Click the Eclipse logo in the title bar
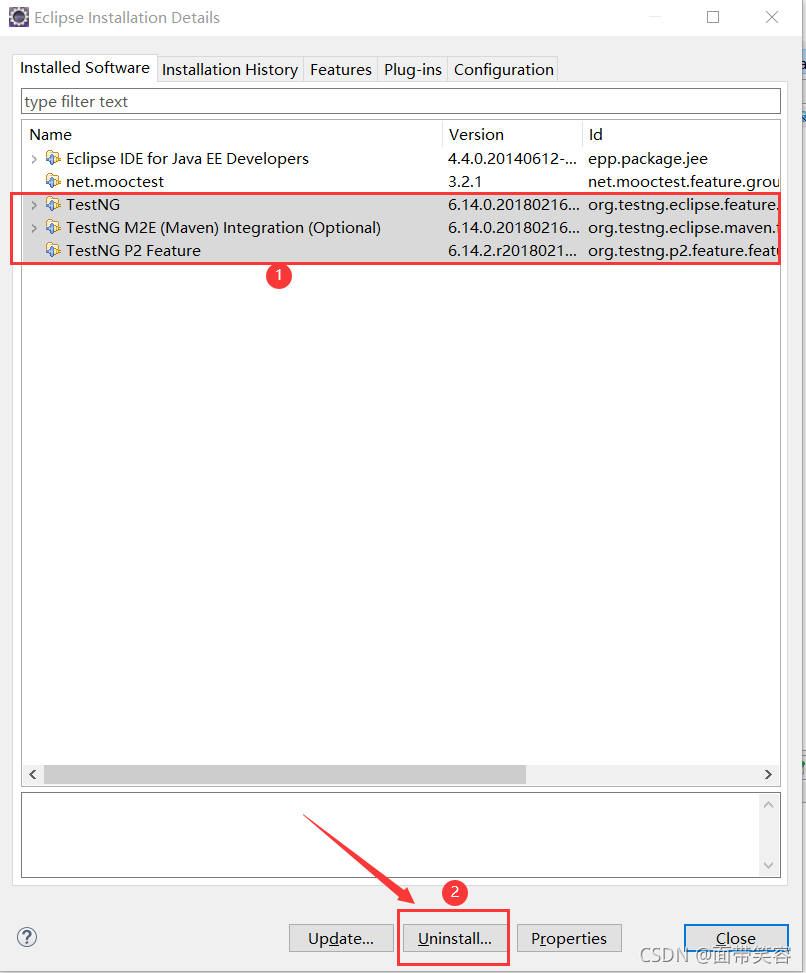 (19, 17)
